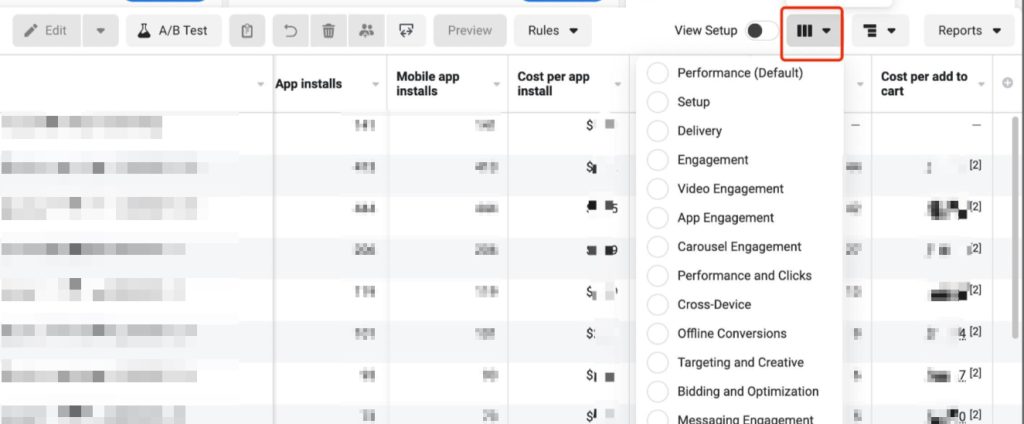Open the Reports dropdown menu
The image size is (1024, 424).
pos(967,31)
